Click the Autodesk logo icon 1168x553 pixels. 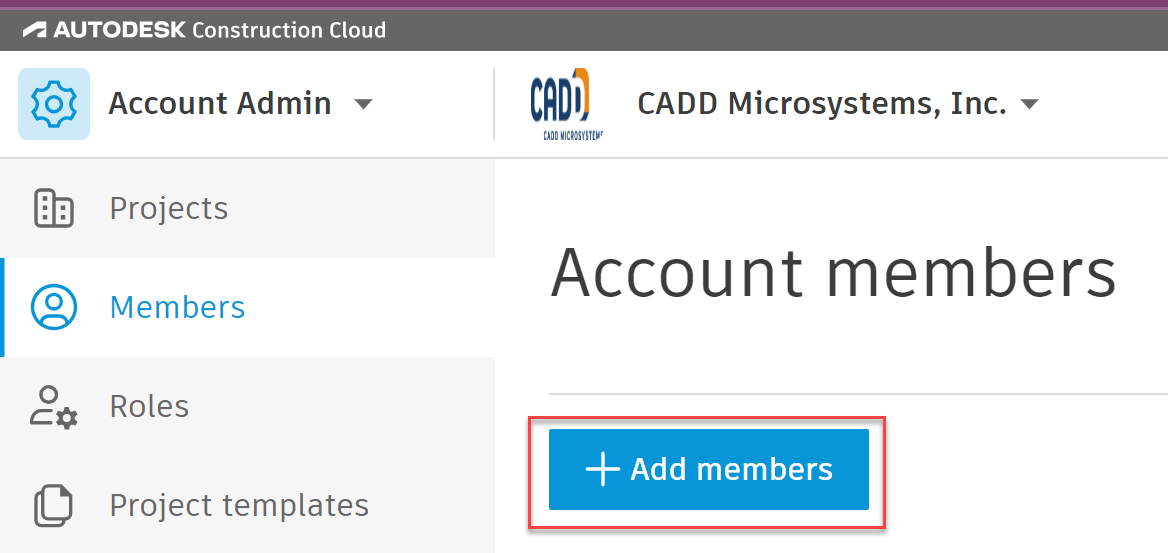pyautogui.click(x=35, y=30)
